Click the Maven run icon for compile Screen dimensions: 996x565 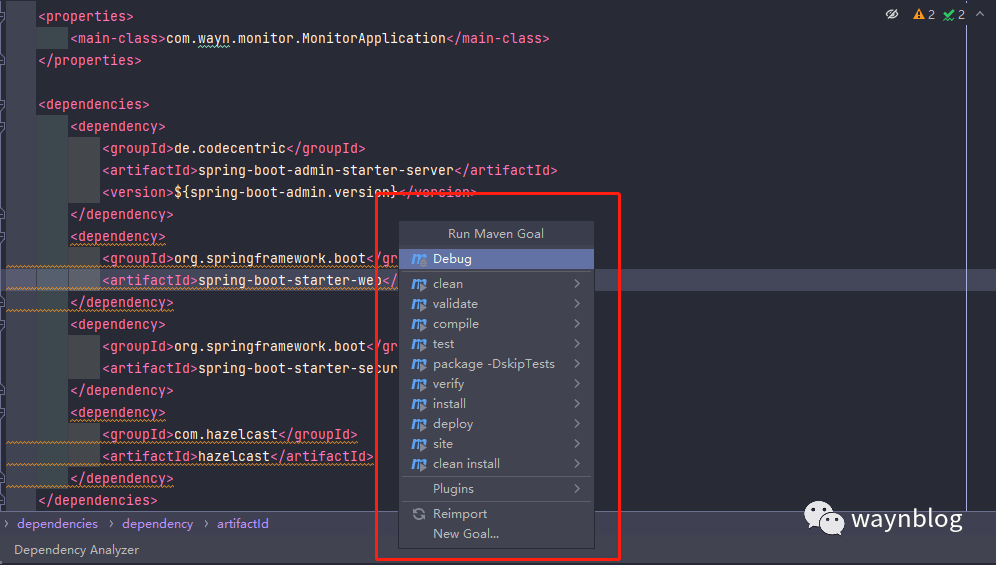(419, 324)
